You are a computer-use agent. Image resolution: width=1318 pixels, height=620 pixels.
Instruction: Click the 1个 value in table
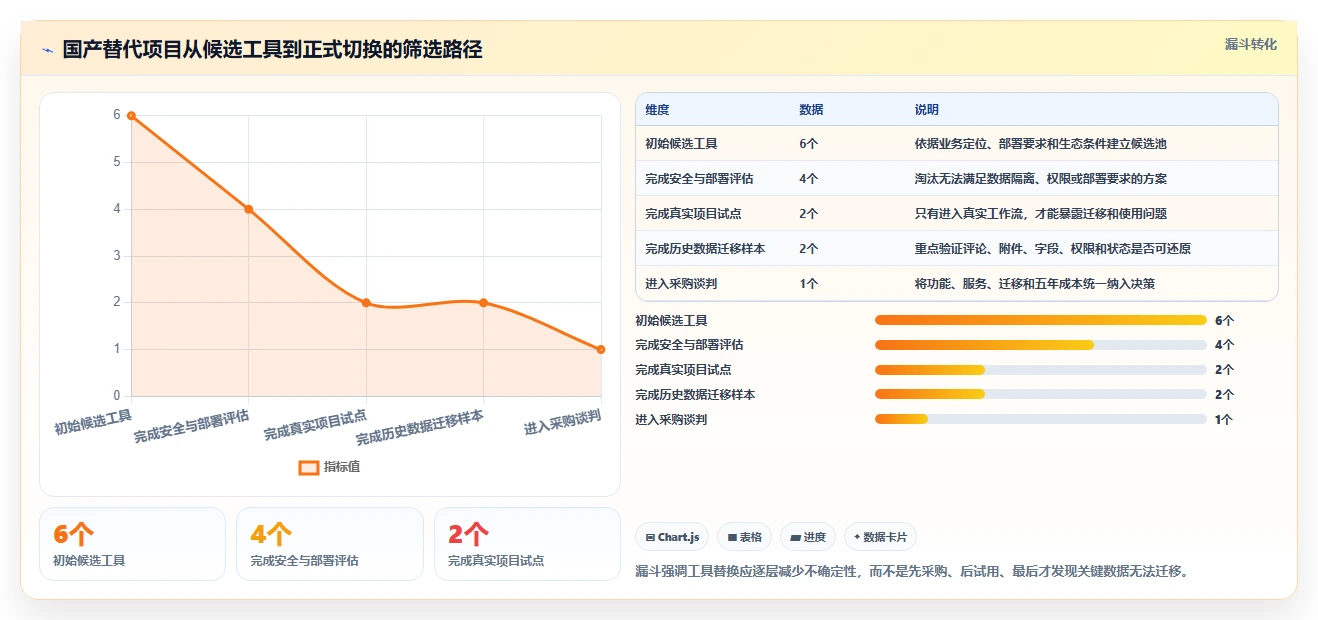[808, 284]
